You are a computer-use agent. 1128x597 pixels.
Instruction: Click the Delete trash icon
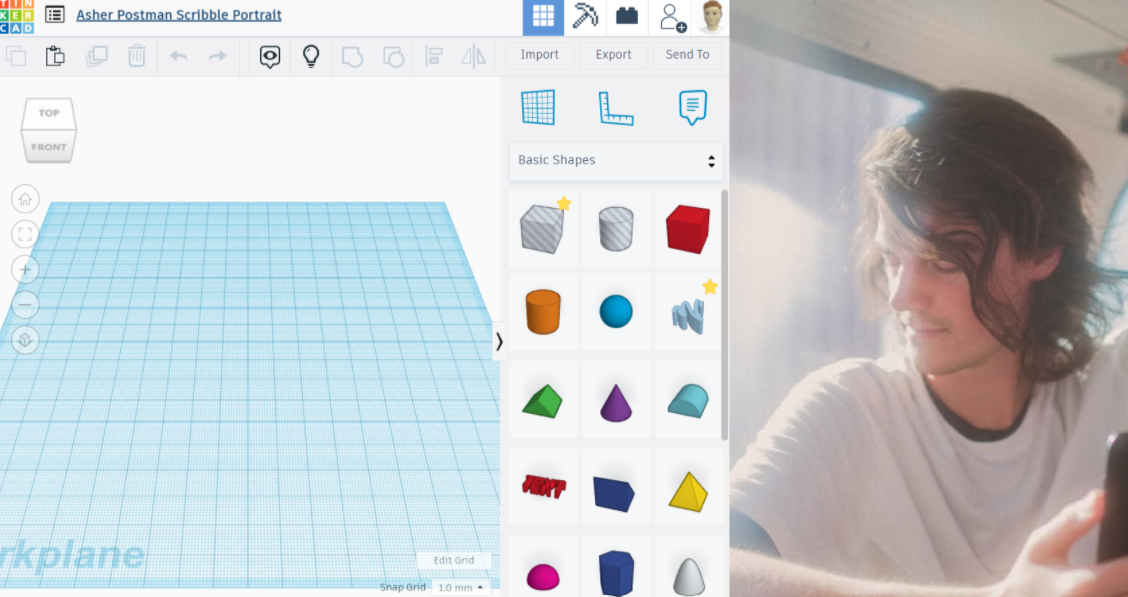137,56
